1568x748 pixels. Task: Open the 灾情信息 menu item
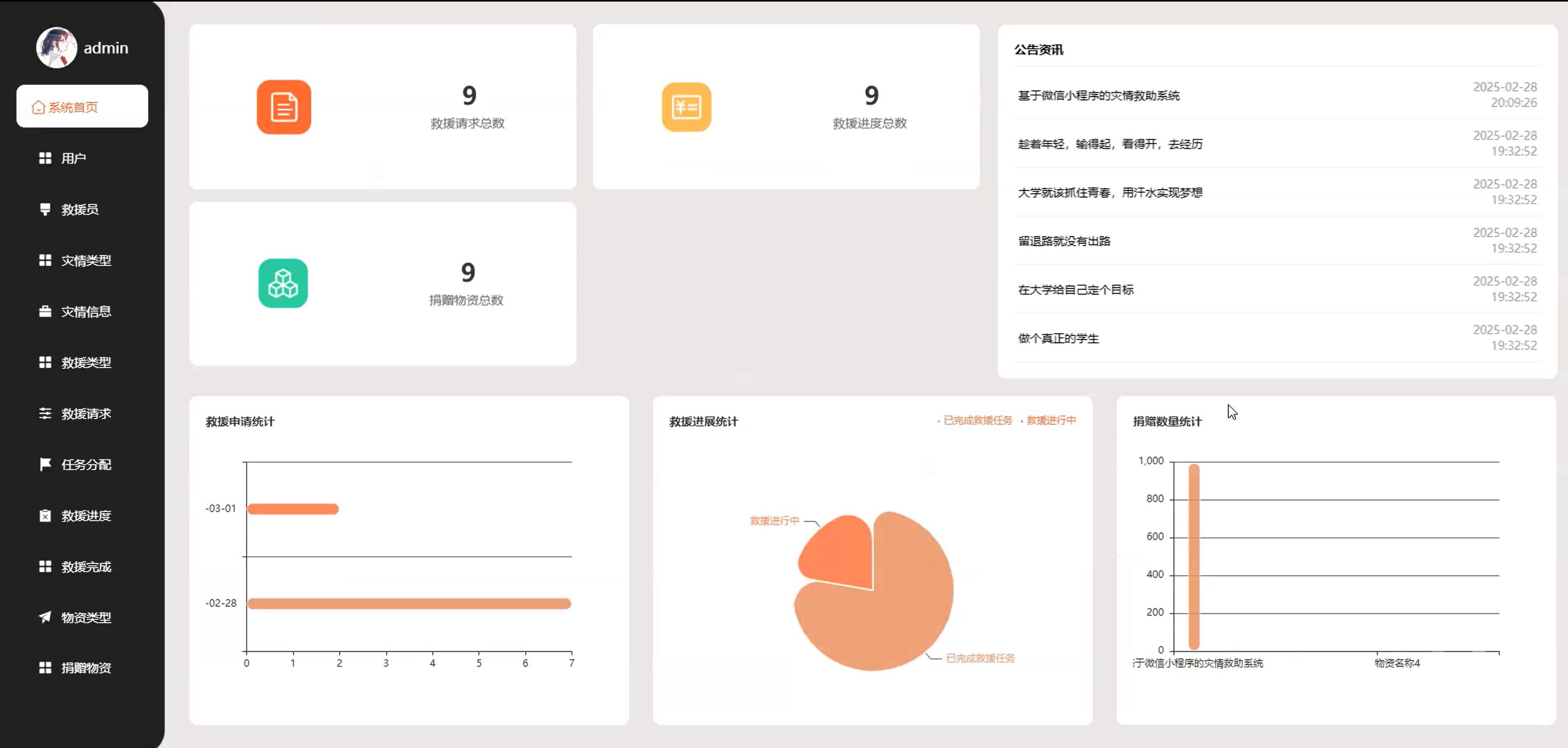point(82,311)
